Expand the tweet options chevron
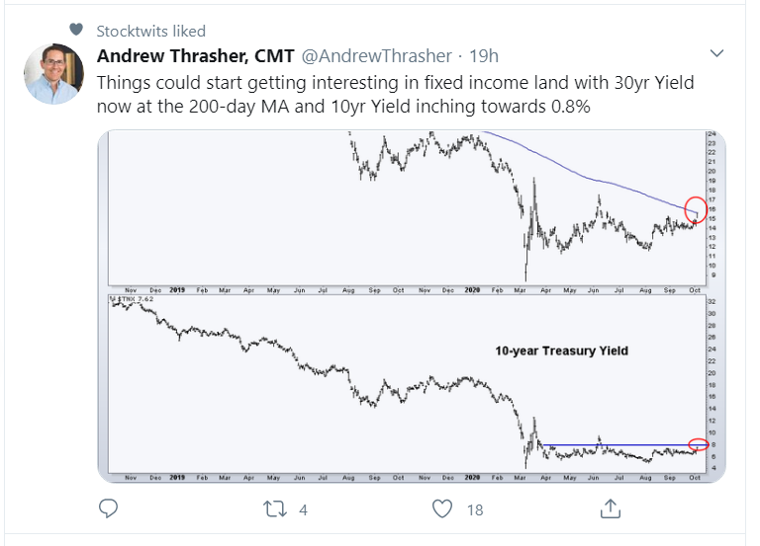 (716, 52)
